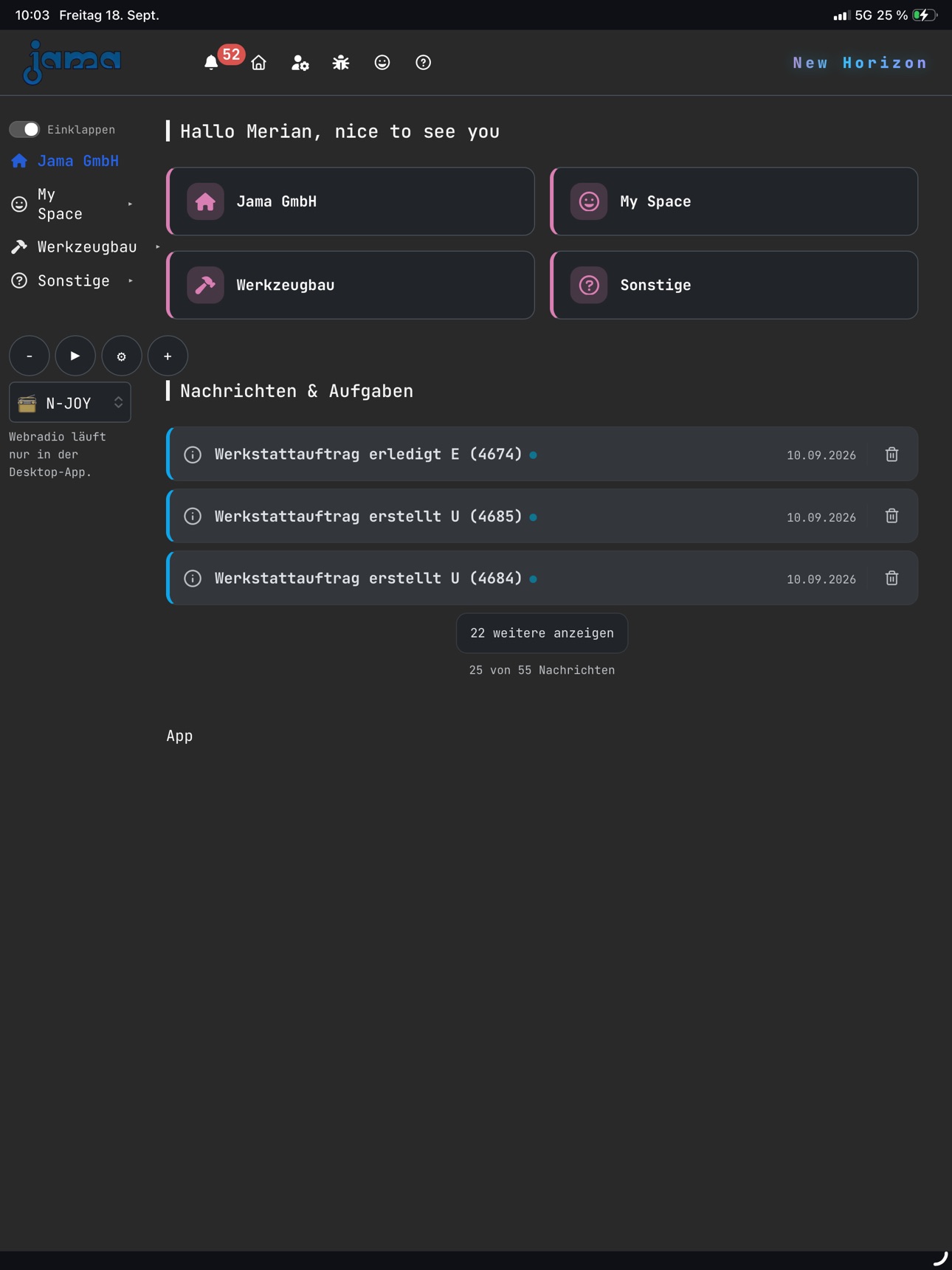
Task: Click the 22 weitere anzeigen button
Action: [542, 633]
